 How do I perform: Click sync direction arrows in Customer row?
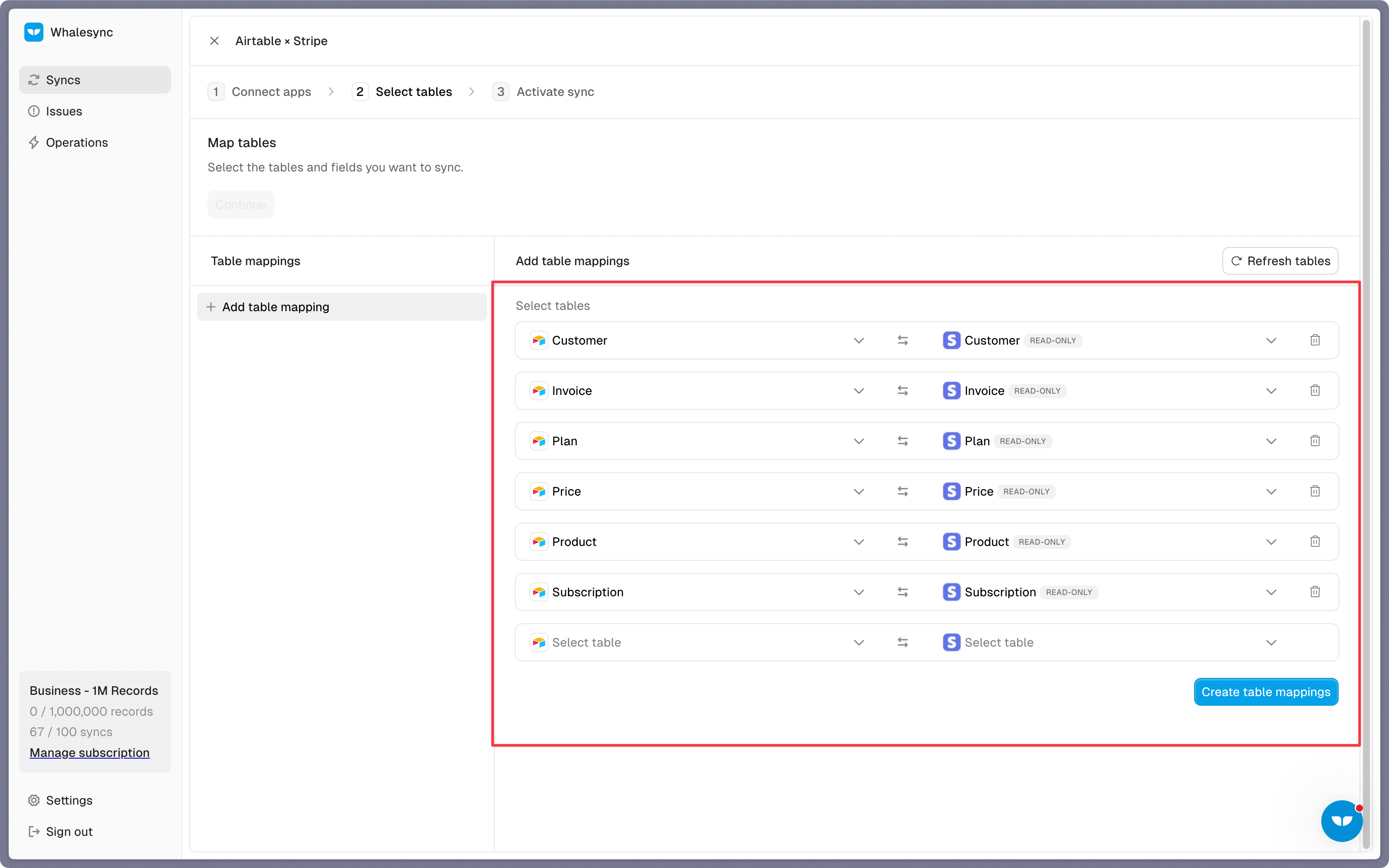point(903,340)
